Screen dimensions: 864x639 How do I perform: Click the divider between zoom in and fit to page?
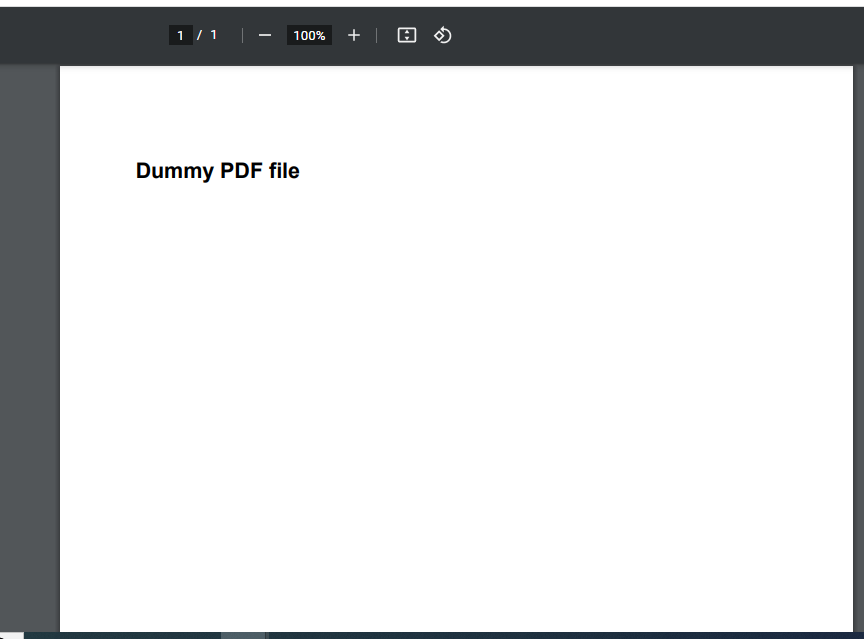pyautogui.click(x=377, y=35)
